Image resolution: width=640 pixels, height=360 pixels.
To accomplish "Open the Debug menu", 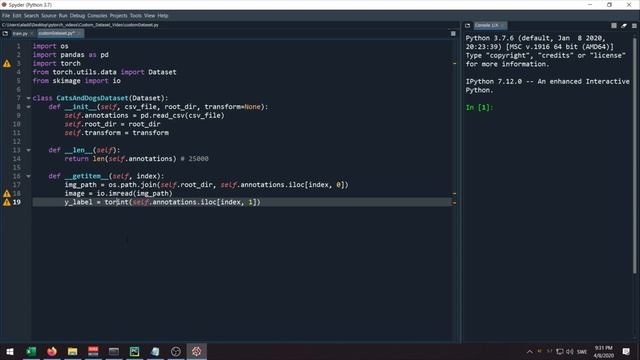I will pos(77,16).
